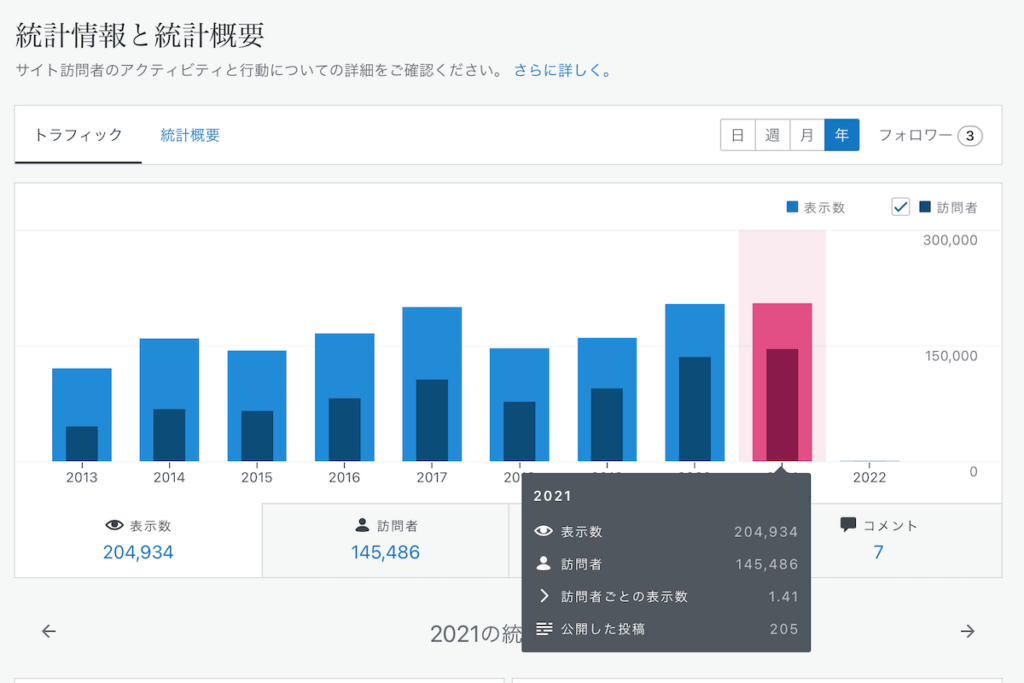Screen dimensions: 1024x683
Task: Select the 2017 bar in the chart
Action: pos(432,383)
